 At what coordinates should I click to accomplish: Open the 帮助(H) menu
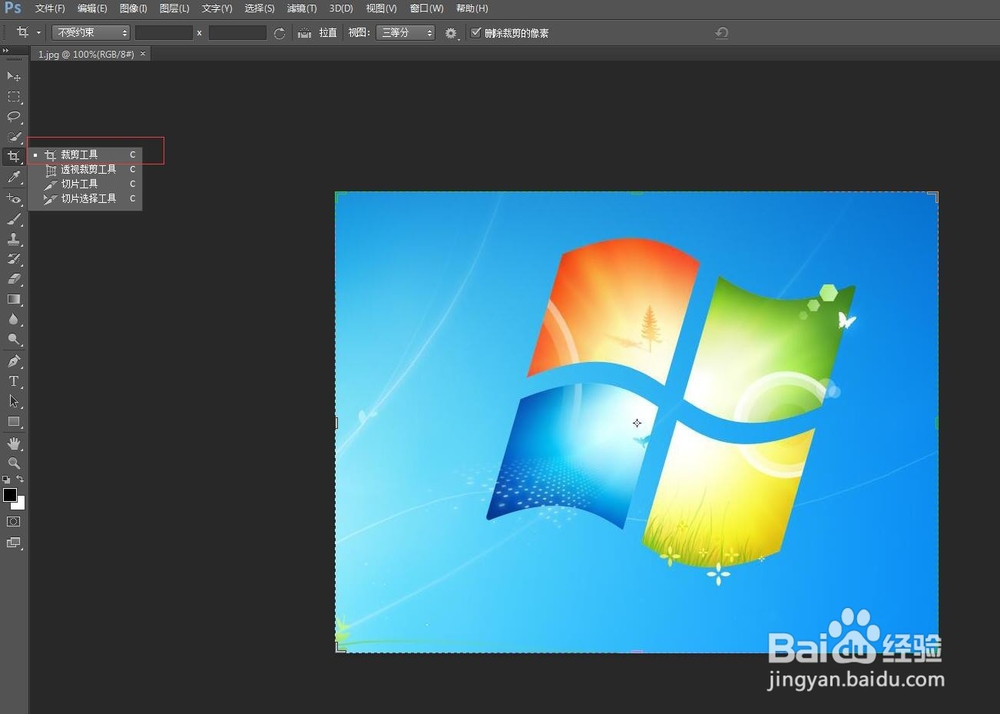tap(472, 8)
